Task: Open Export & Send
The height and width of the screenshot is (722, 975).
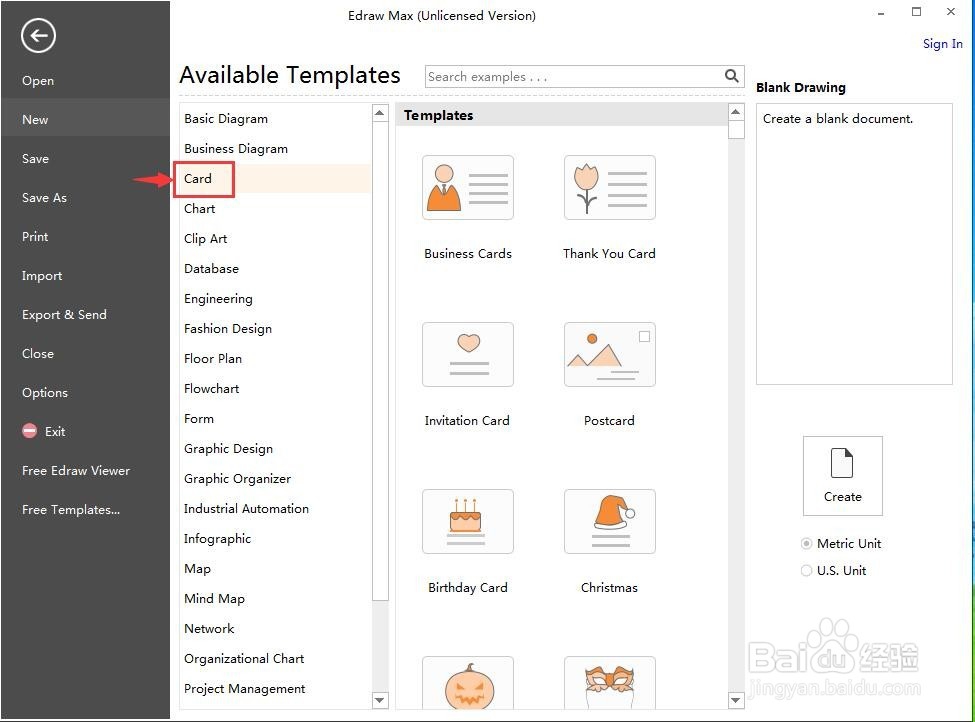Action: click(x=64, y=315)
